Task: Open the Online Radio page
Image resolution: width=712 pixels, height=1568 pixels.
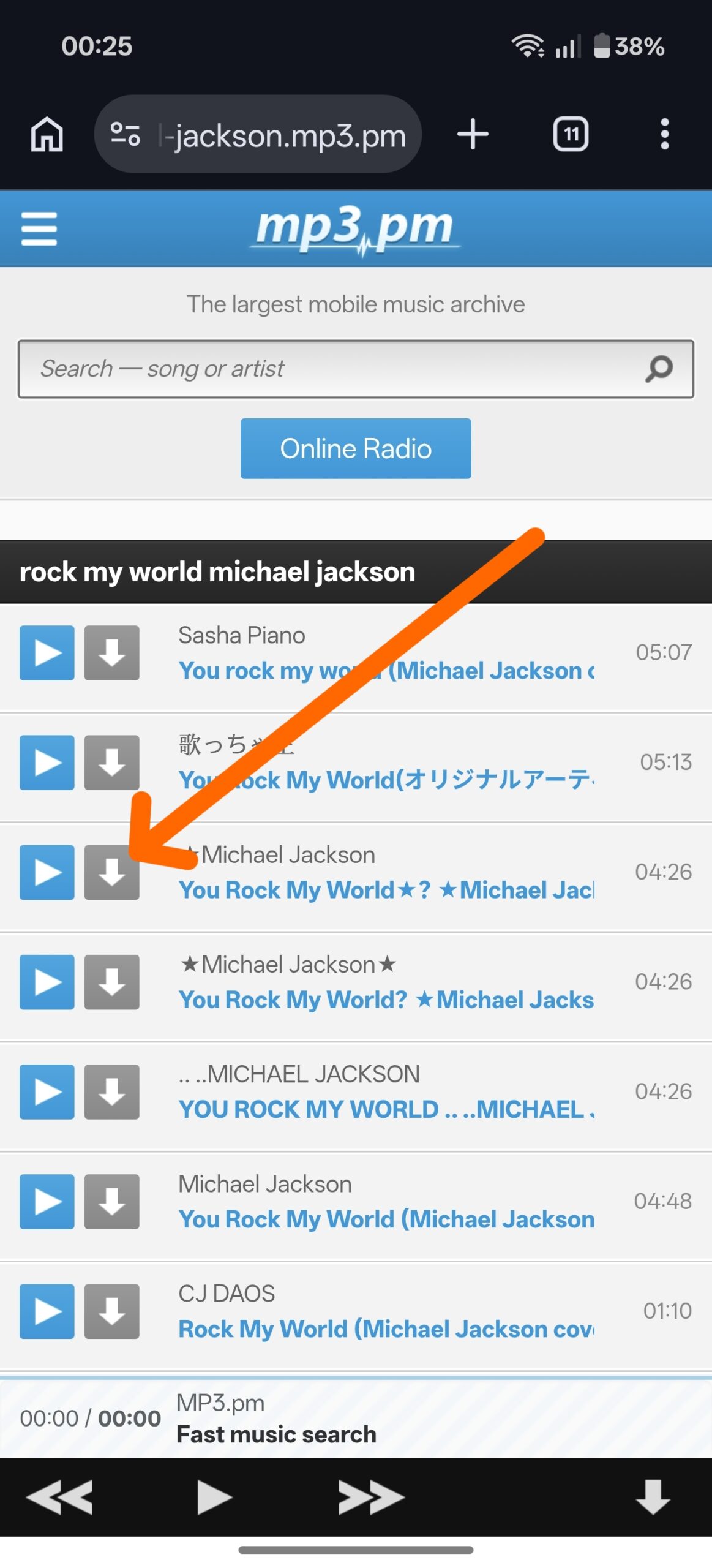Action: [356, 448]
